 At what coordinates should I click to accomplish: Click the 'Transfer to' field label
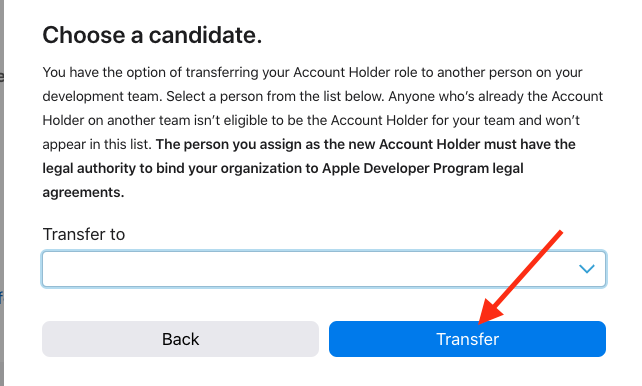pos(84,235)
